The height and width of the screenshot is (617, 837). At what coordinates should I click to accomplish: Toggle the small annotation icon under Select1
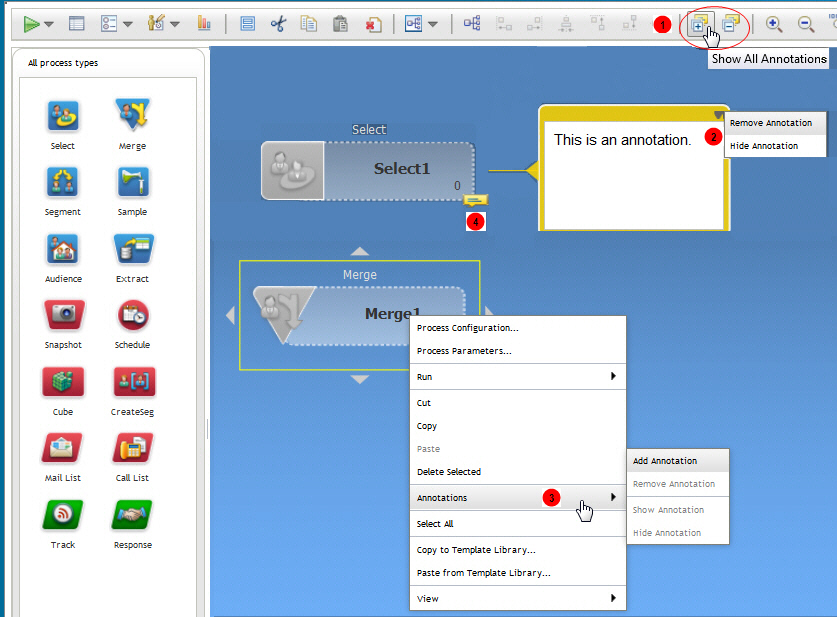(x=475, y=200)
